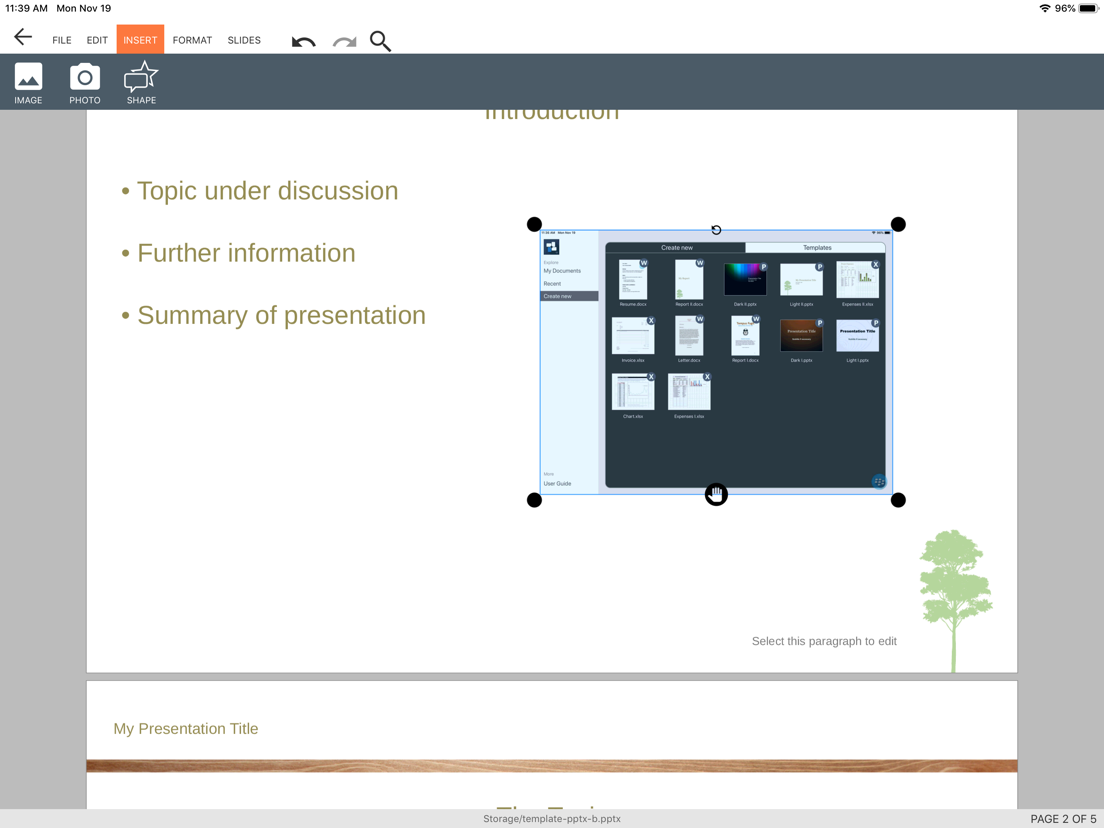This screenshot has height=828, width=1104.
Task: Select 'Topic under discussion' bullet text
Action: [268, 191]
